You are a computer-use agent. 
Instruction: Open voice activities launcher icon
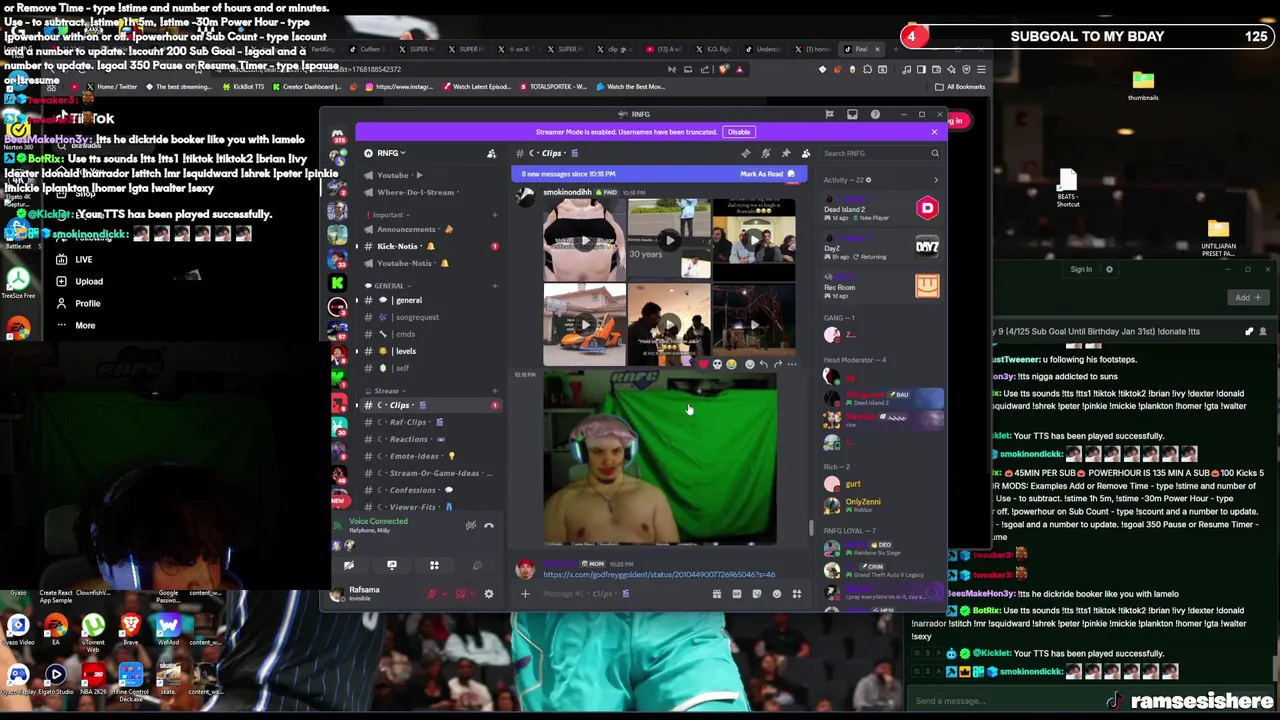click(434, 565)
